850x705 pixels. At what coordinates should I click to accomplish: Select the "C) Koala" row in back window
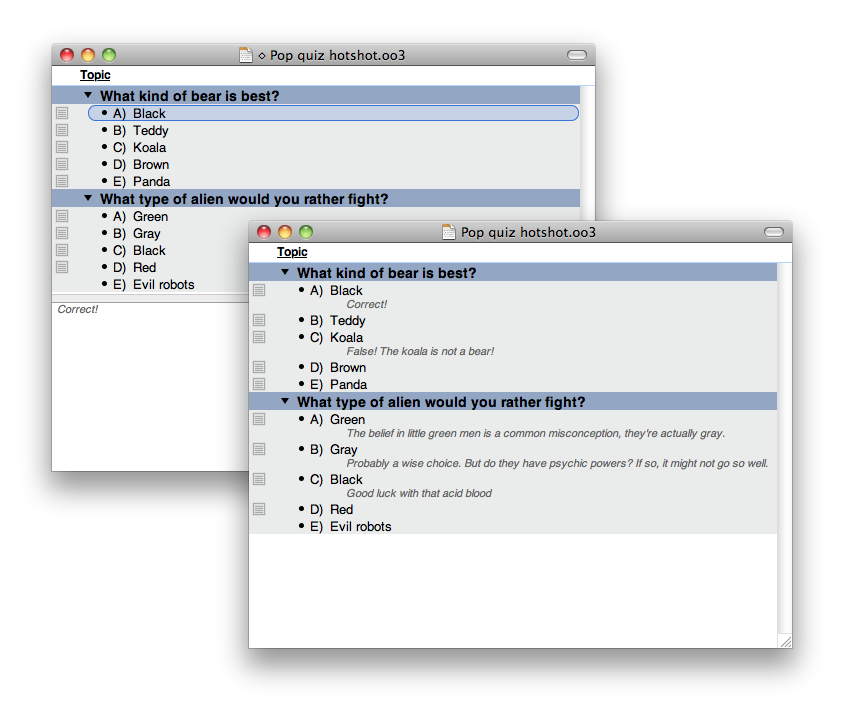[x=149, y=148]
